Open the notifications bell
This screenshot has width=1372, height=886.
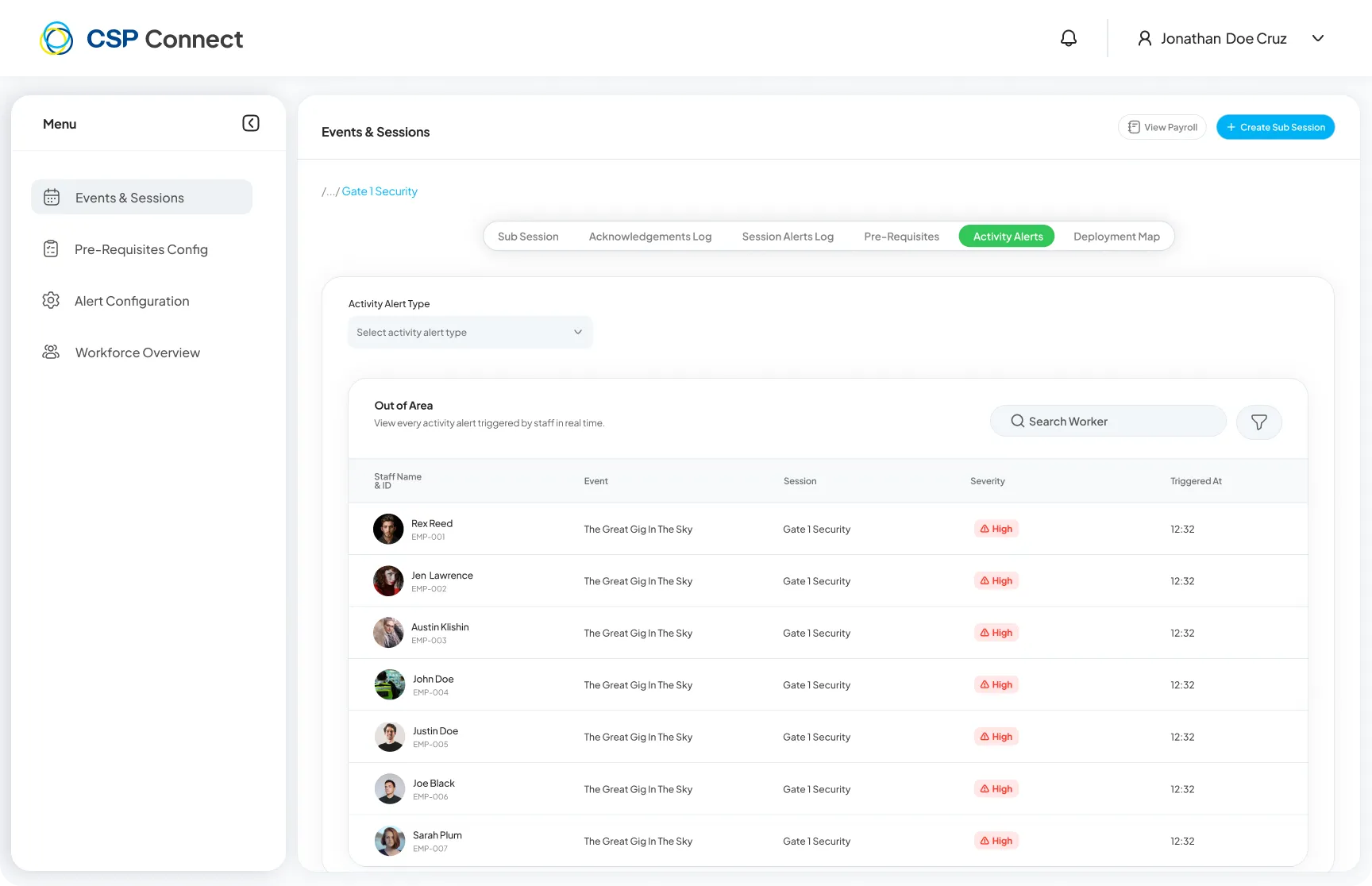coord(1069,38)
